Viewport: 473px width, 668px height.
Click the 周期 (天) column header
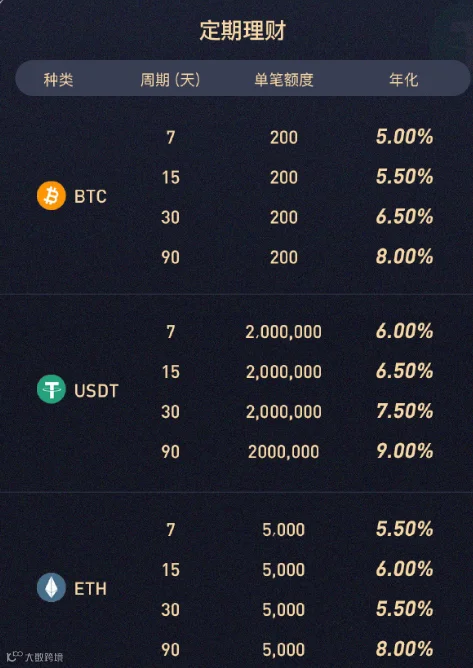tap(170, 79)
